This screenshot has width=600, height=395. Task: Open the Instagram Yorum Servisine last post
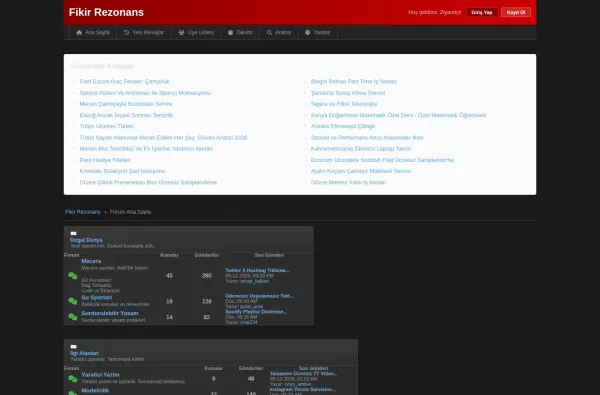click(x=302, y=389)
